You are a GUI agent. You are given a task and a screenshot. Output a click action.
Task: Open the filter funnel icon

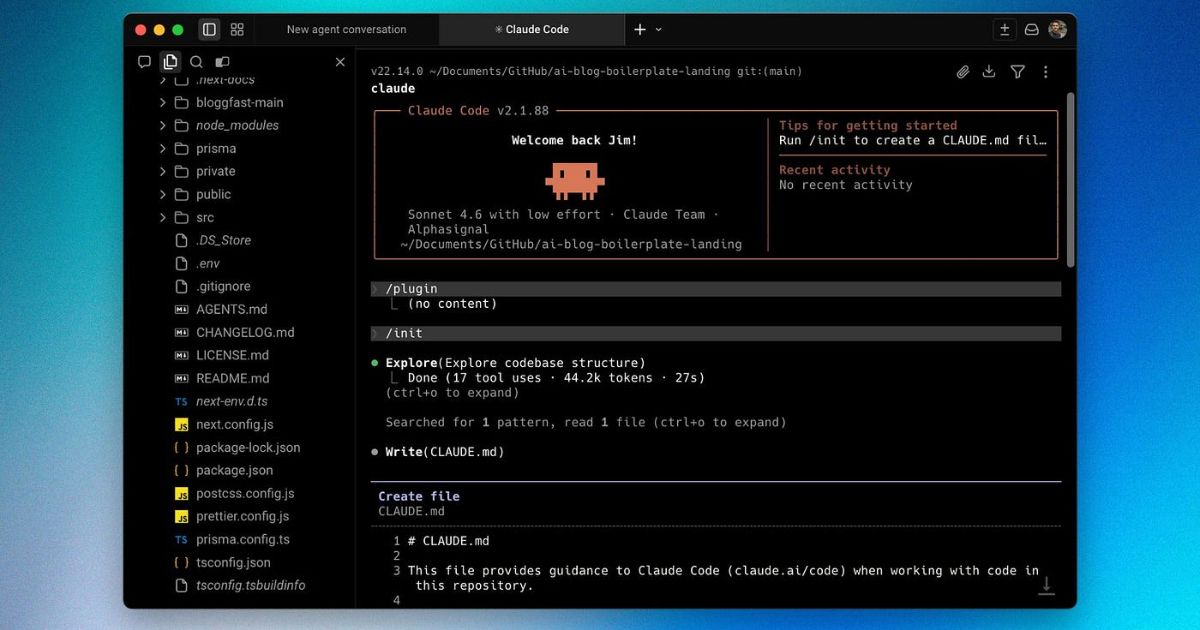1017,72
